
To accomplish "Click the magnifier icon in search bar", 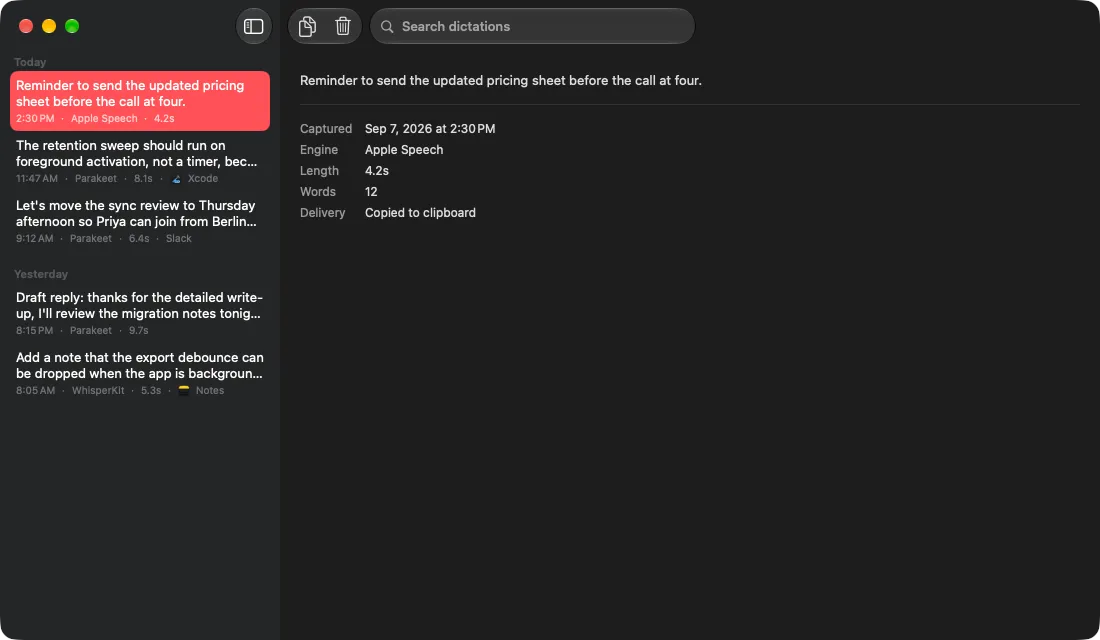I will (387, 27).
